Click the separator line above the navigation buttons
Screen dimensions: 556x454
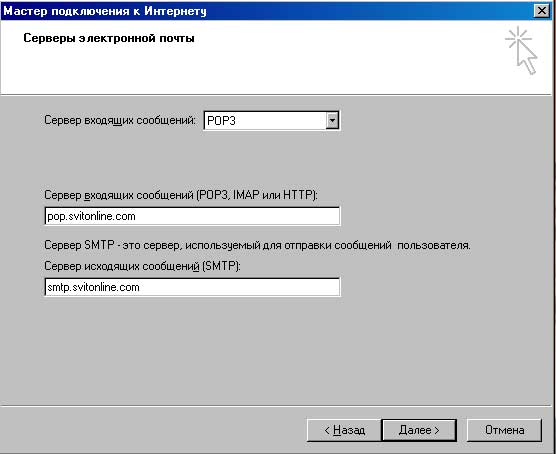click(x=276, y=406)
